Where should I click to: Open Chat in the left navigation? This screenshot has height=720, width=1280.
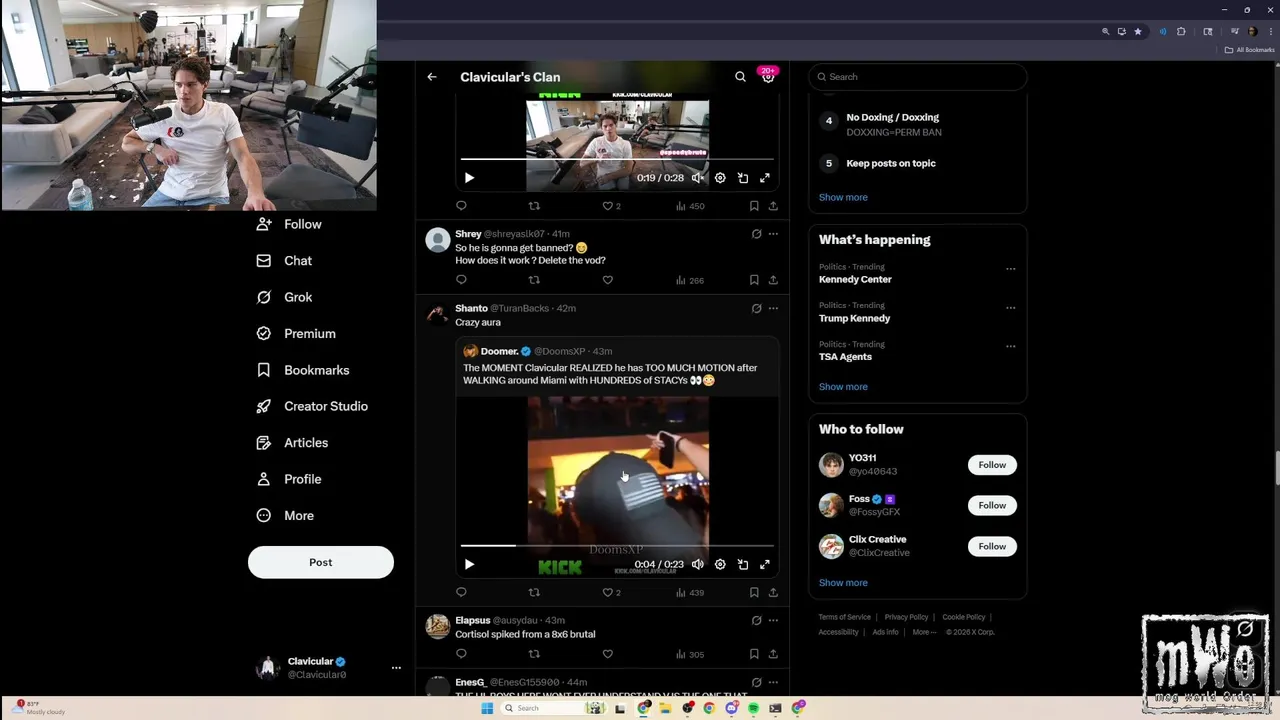285,261
